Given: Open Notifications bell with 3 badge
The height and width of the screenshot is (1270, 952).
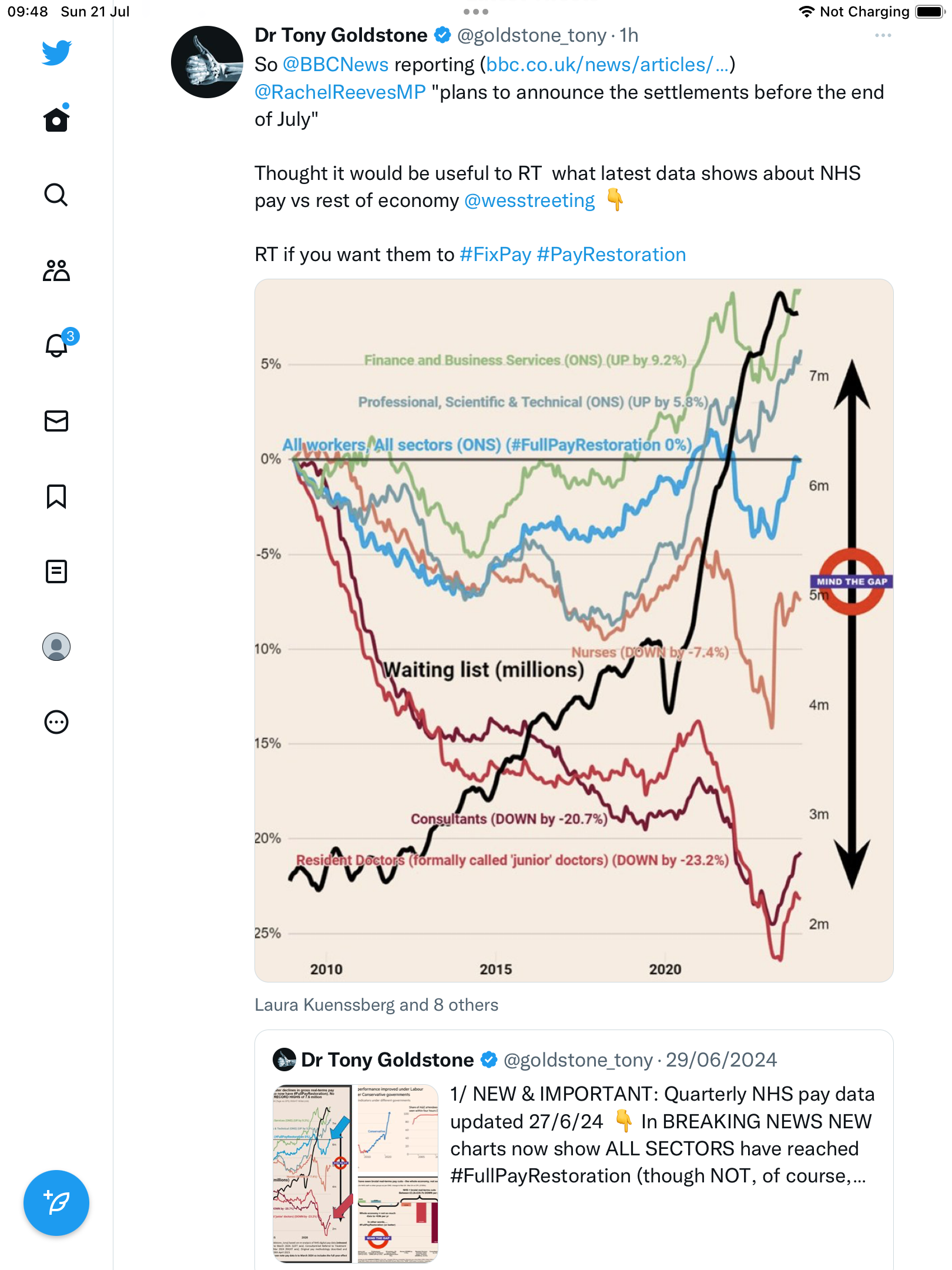Looking at the screenshot, I should (x=56, y=345).
